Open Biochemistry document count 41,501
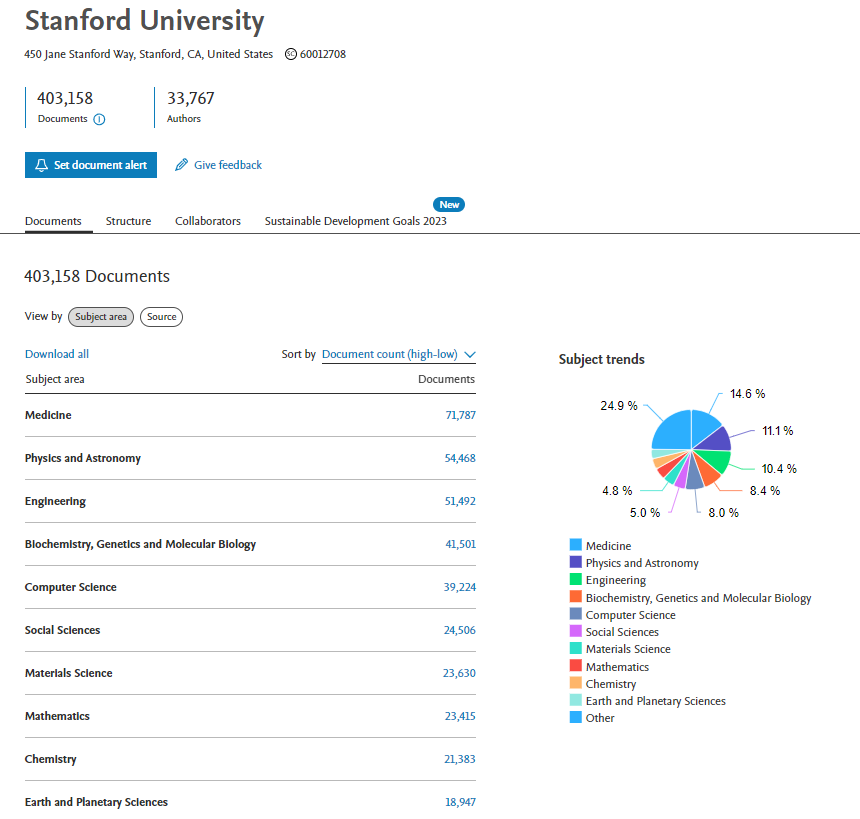 coord(460,544)
